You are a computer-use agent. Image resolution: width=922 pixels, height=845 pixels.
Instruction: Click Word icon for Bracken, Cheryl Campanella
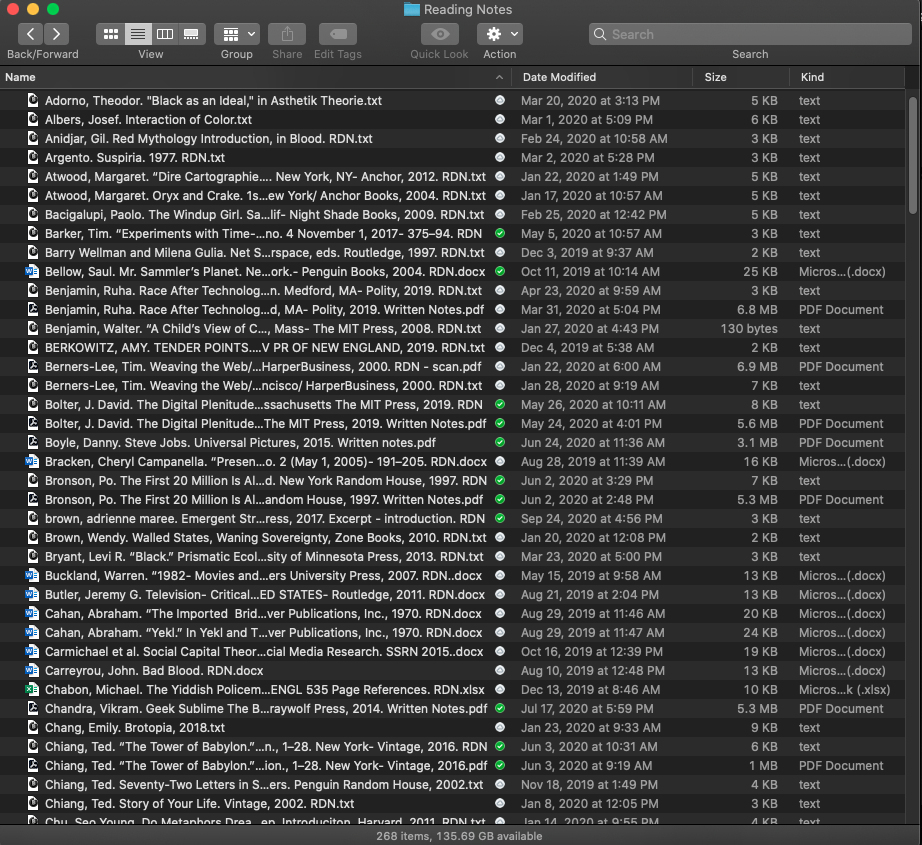[32, 462]
